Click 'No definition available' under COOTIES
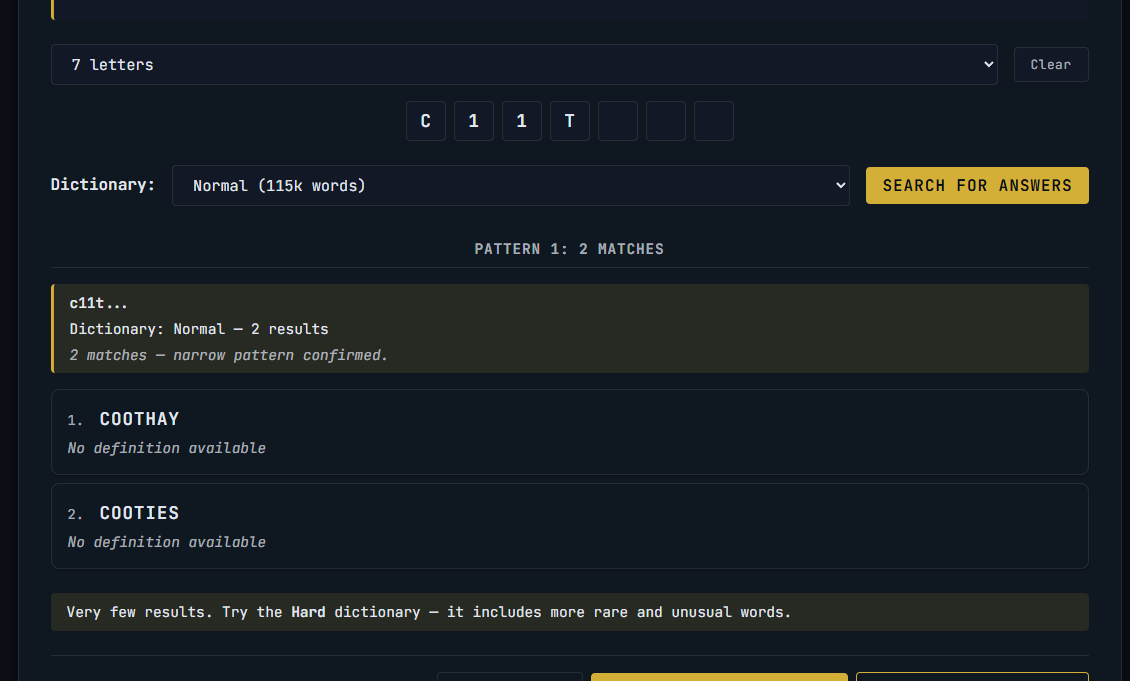Viewport: 1130px width, 681px height. [x=166, y=542]
